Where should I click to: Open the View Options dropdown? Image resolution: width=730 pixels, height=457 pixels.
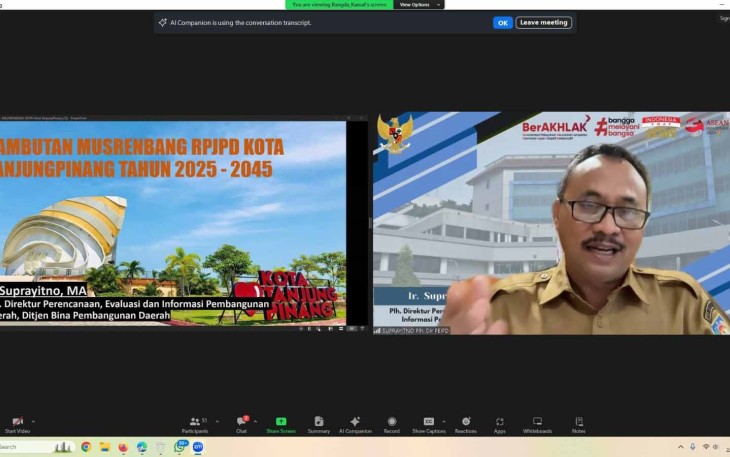pos(419,5)
